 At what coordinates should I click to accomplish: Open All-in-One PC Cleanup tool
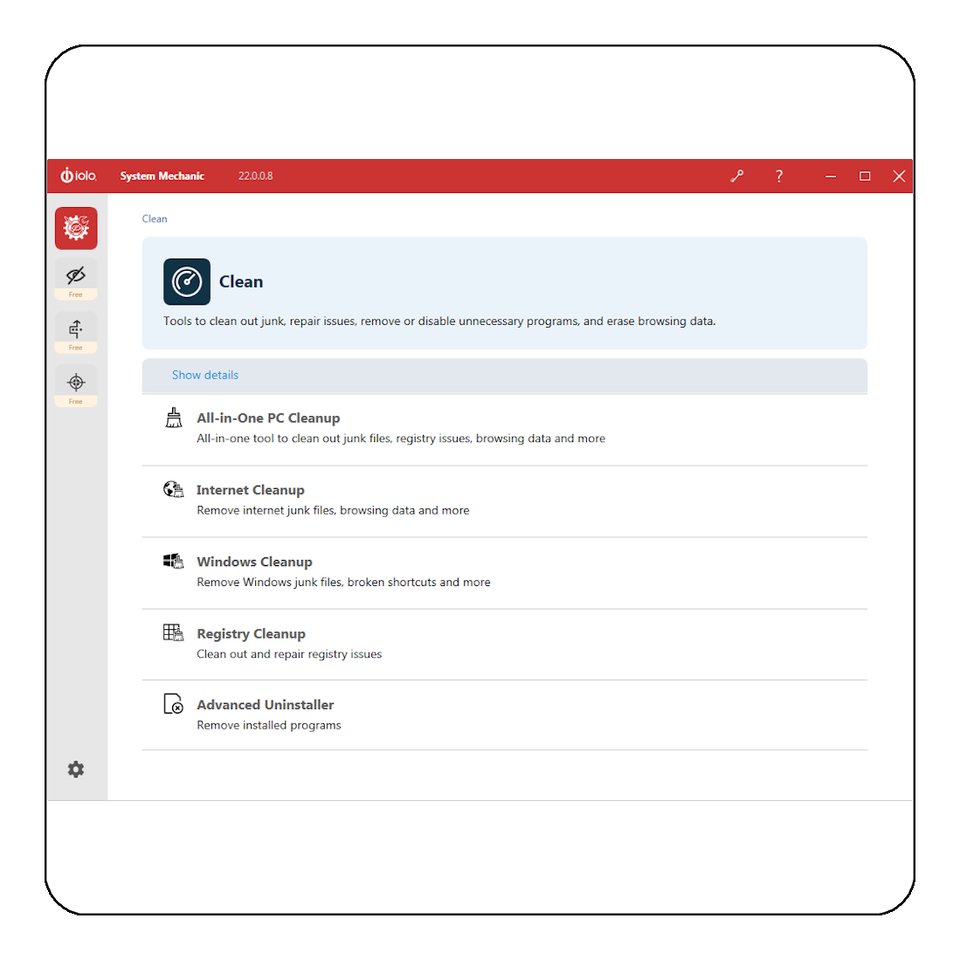[504, 429]
